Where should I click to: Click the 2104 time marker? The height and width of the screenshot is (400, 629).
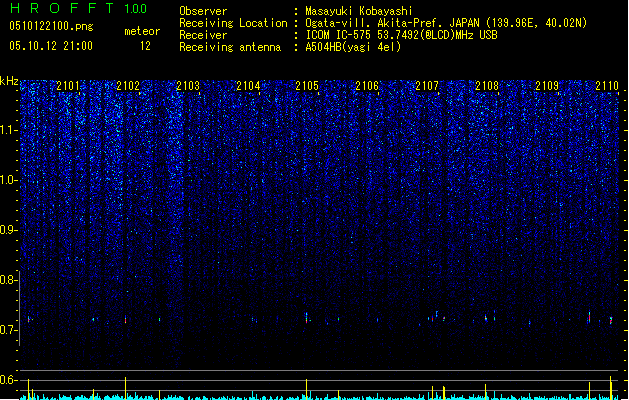point(248,85)
